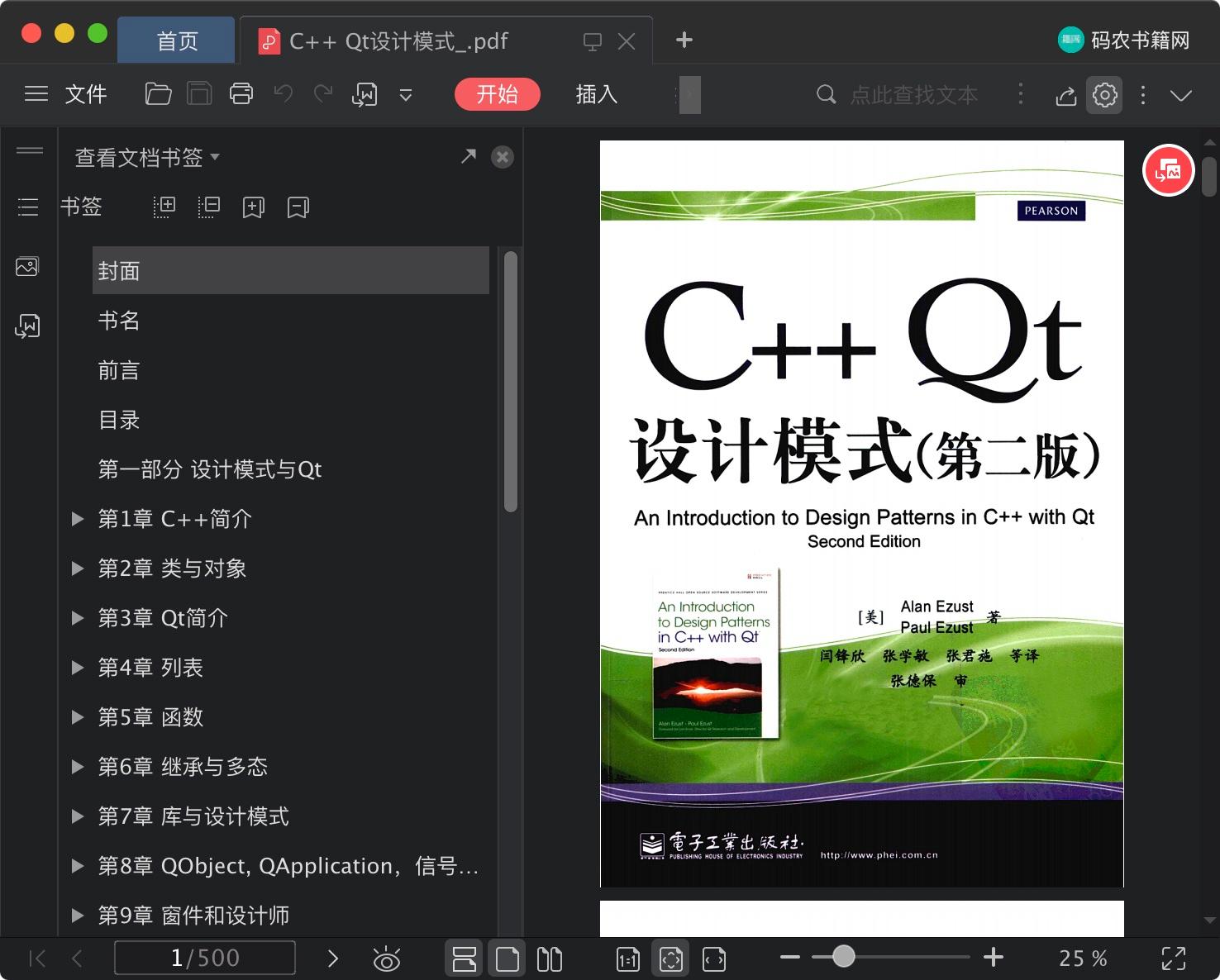Click the 码农书籍网 account label
Image resolution: width=1220 pixels, height=980 pixels.
[x=1125, y=40]
